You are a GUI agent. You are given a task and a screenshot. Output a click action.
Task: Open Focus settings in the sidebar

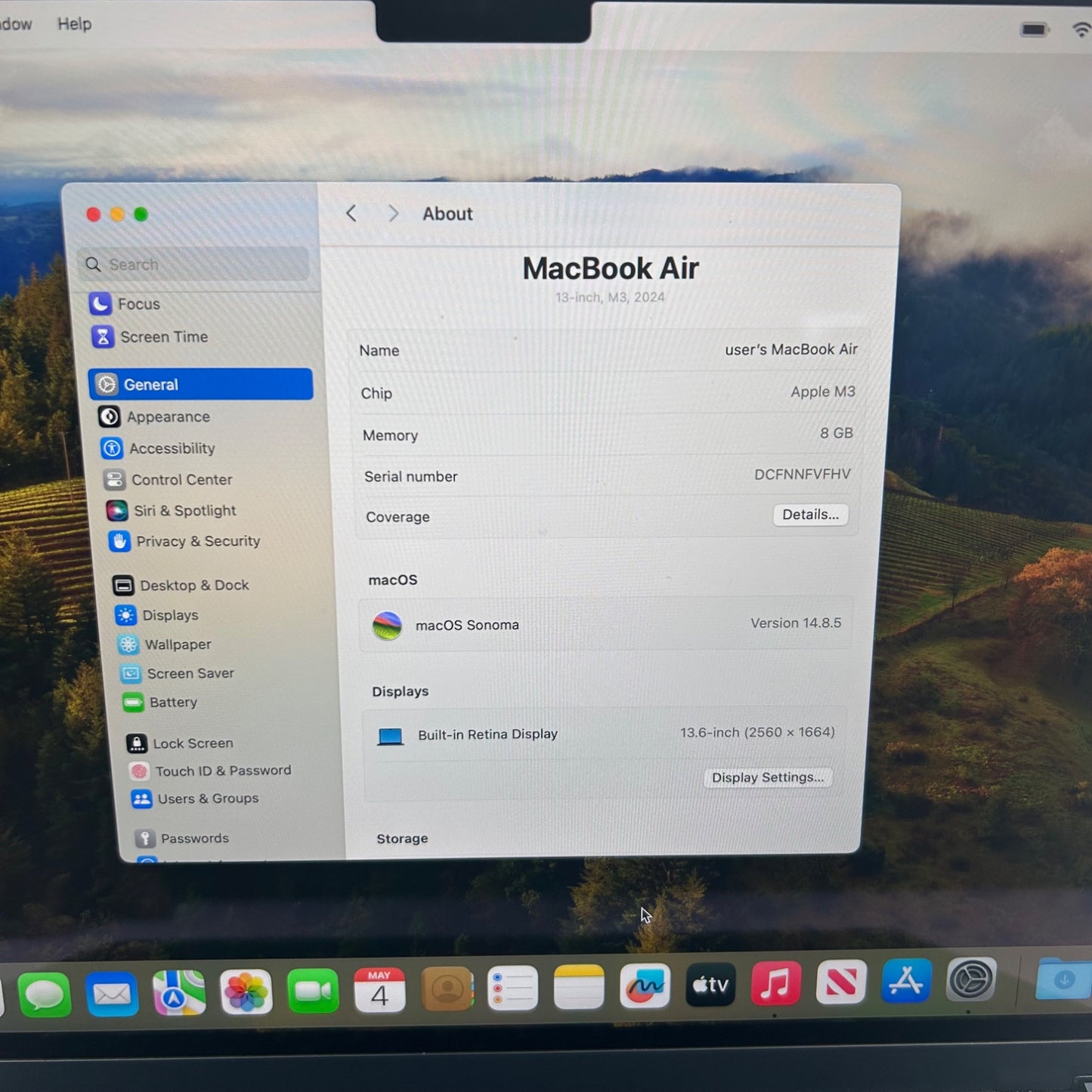point(125,304)
